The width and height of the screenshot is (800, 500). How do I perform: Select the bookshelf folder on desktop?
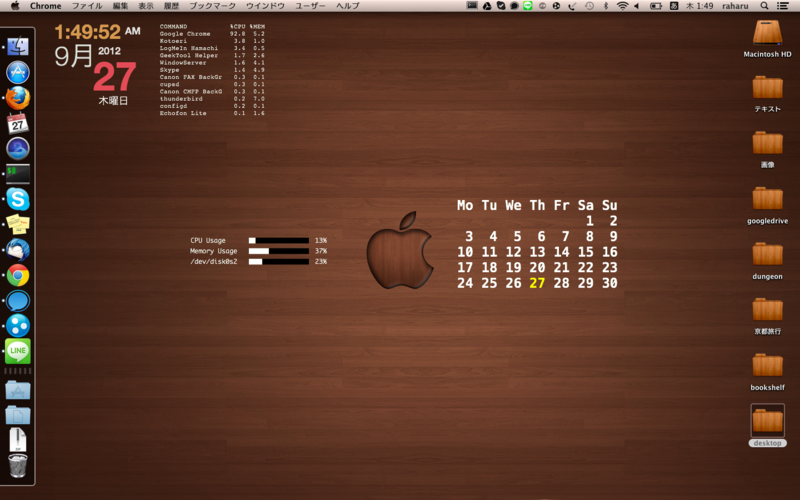[767, 365]
